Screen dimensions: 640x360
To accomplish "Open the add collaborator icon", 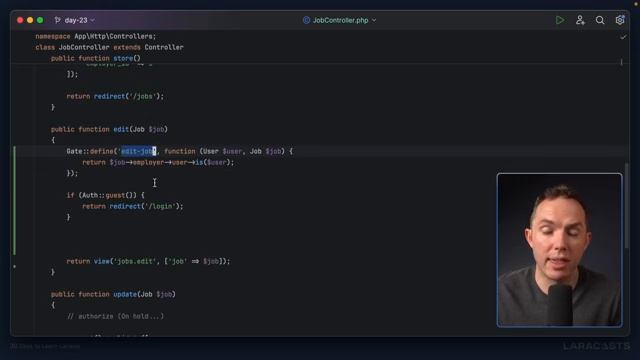I will (x=580, y=20).
